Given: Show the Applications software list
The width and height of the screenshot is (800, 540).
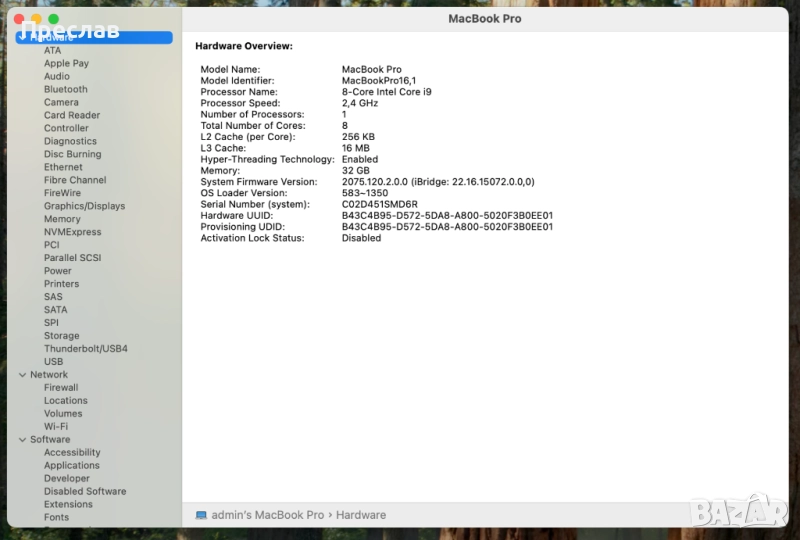Looking at the screenshot, I should [x=71, y=466].
